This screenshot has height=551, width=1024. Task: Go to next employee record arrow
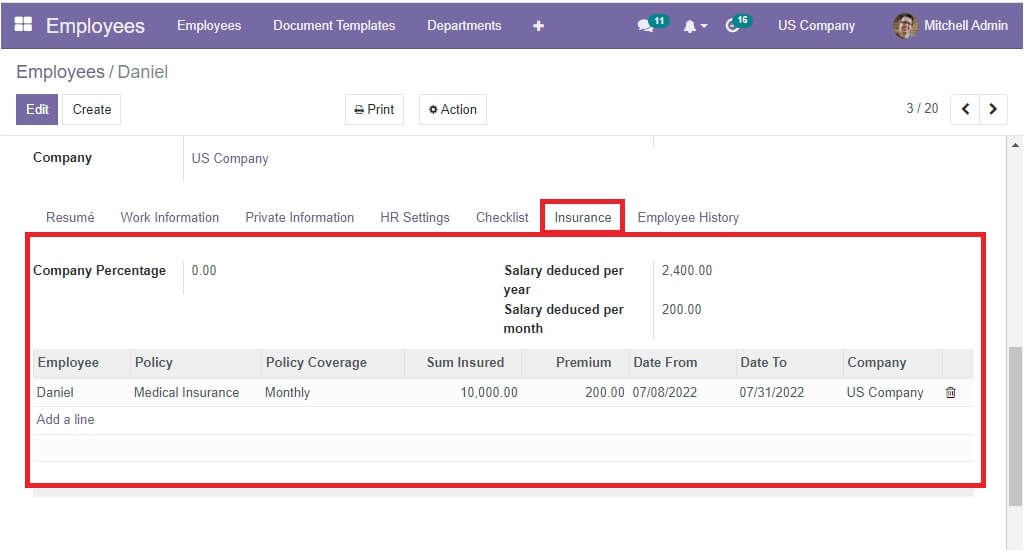(x=993, y=109)
